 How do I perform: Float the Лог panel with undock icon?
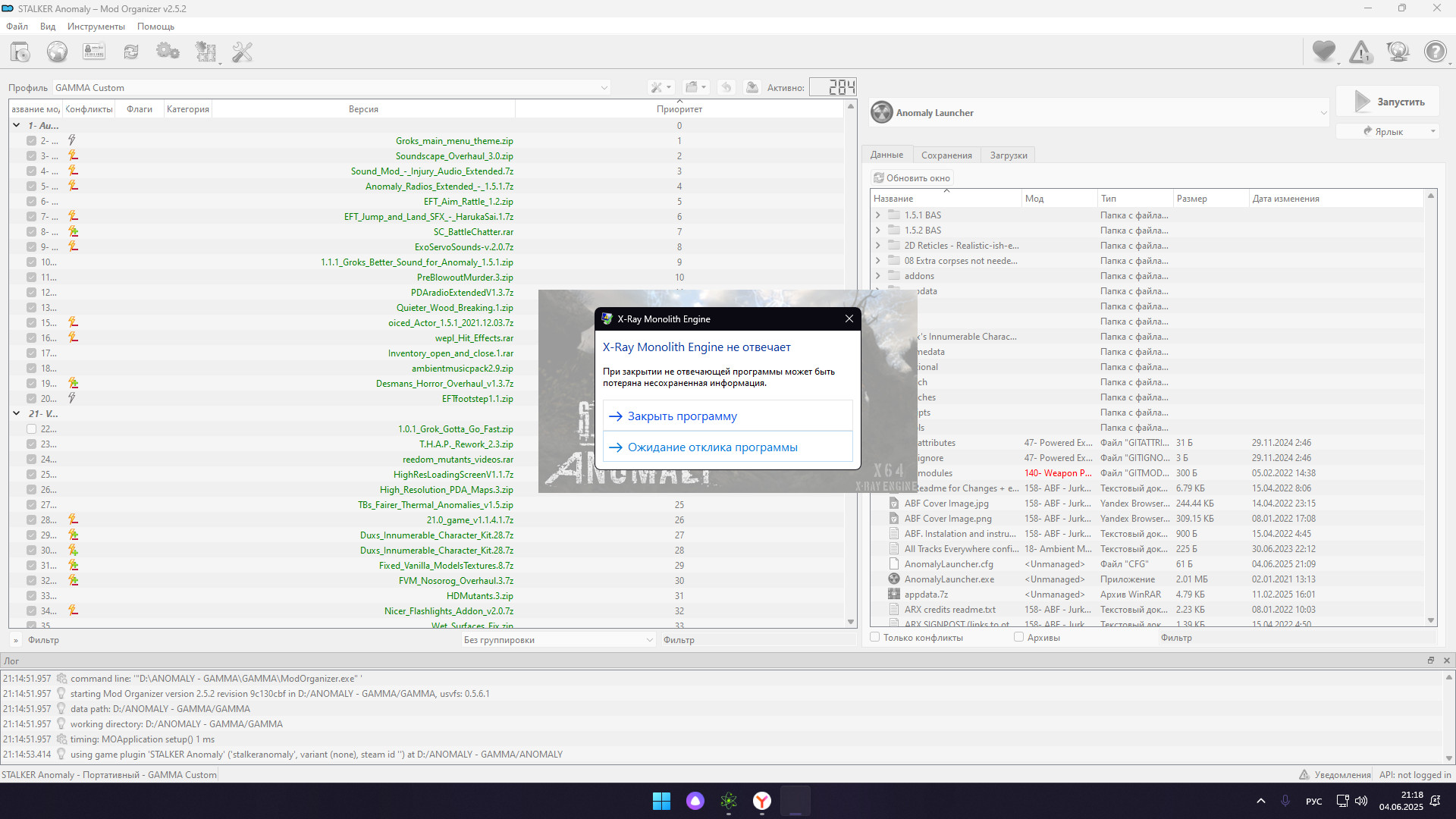(x=1431, y=661)
